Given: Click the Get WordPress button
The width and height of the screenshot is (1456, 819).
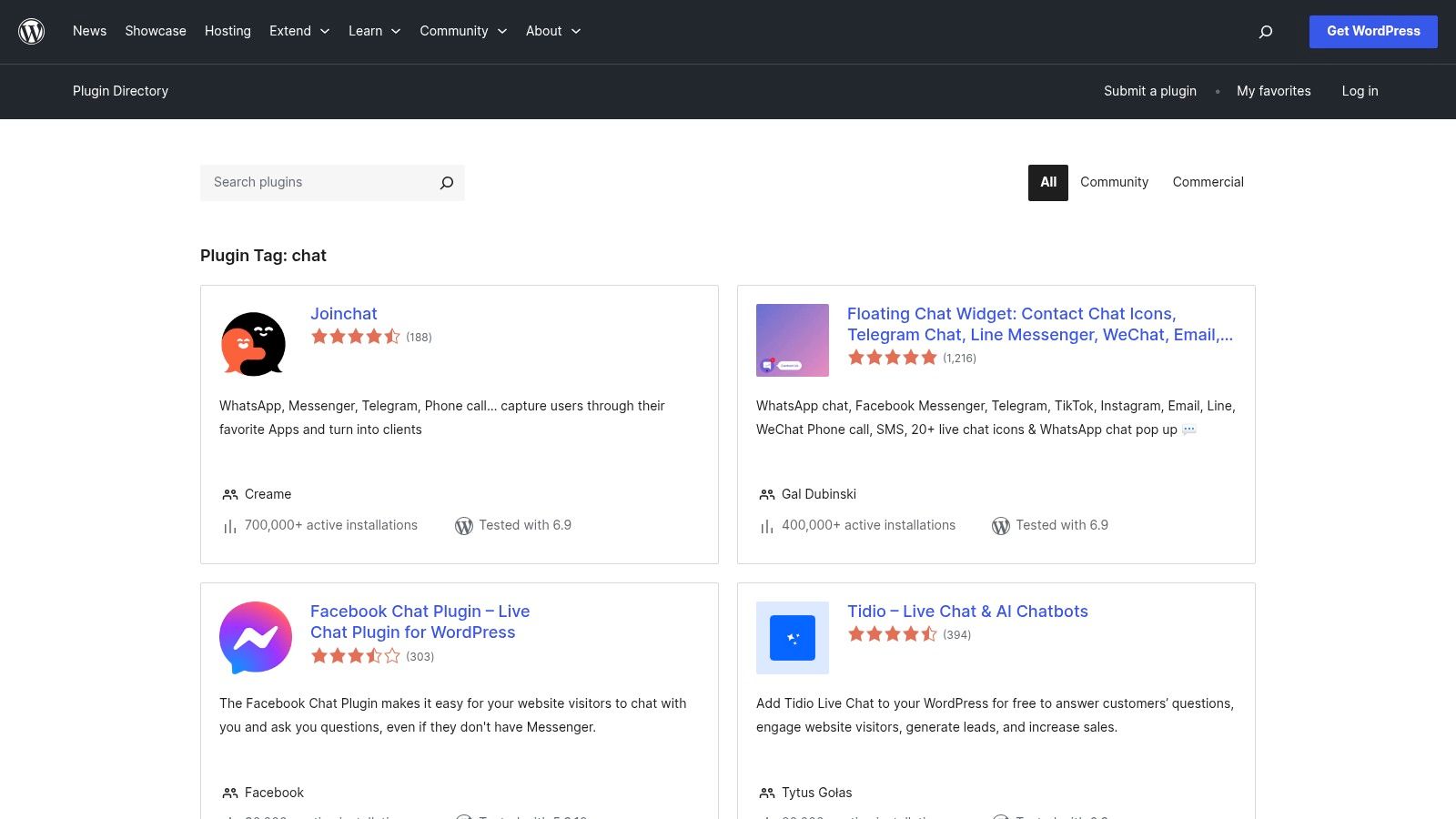Looking at the screenshot, I should 1373,32.
